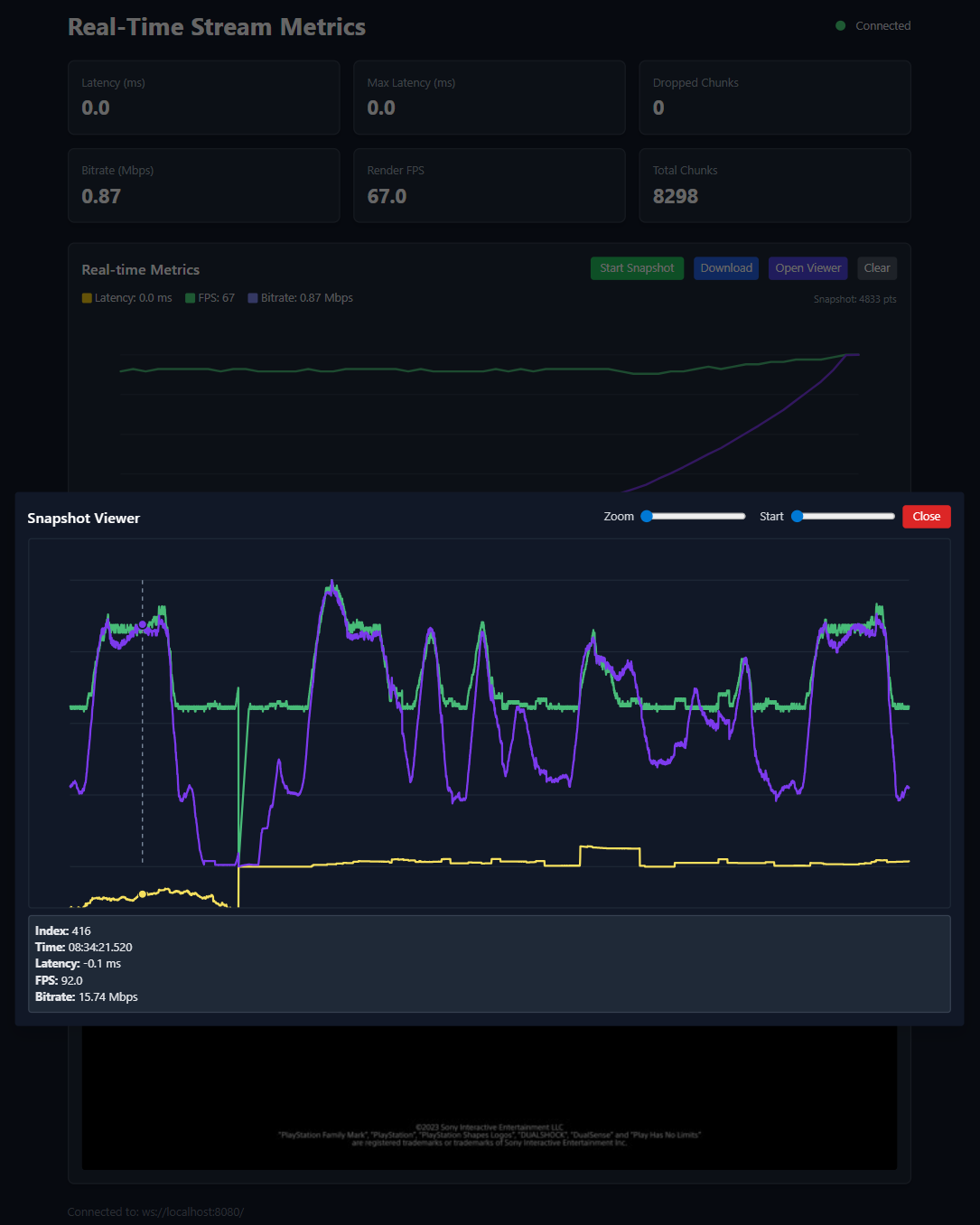
Task: Click the Max Latency (ms) card
Action: [490, 98]
